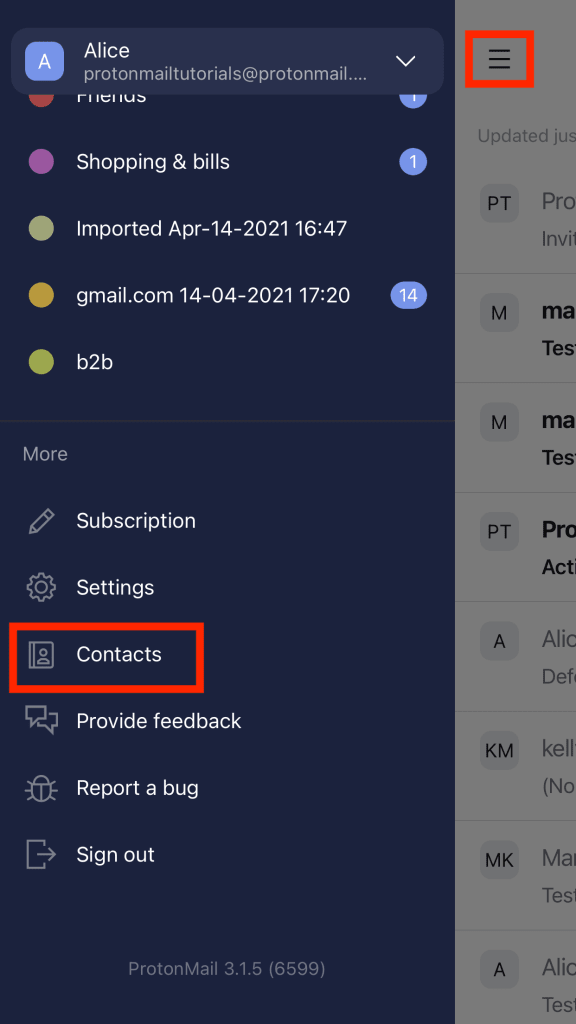Select the Settings gear icon
The height and width of the screenshot is (1024, 576).
click(x=40, y=587)
